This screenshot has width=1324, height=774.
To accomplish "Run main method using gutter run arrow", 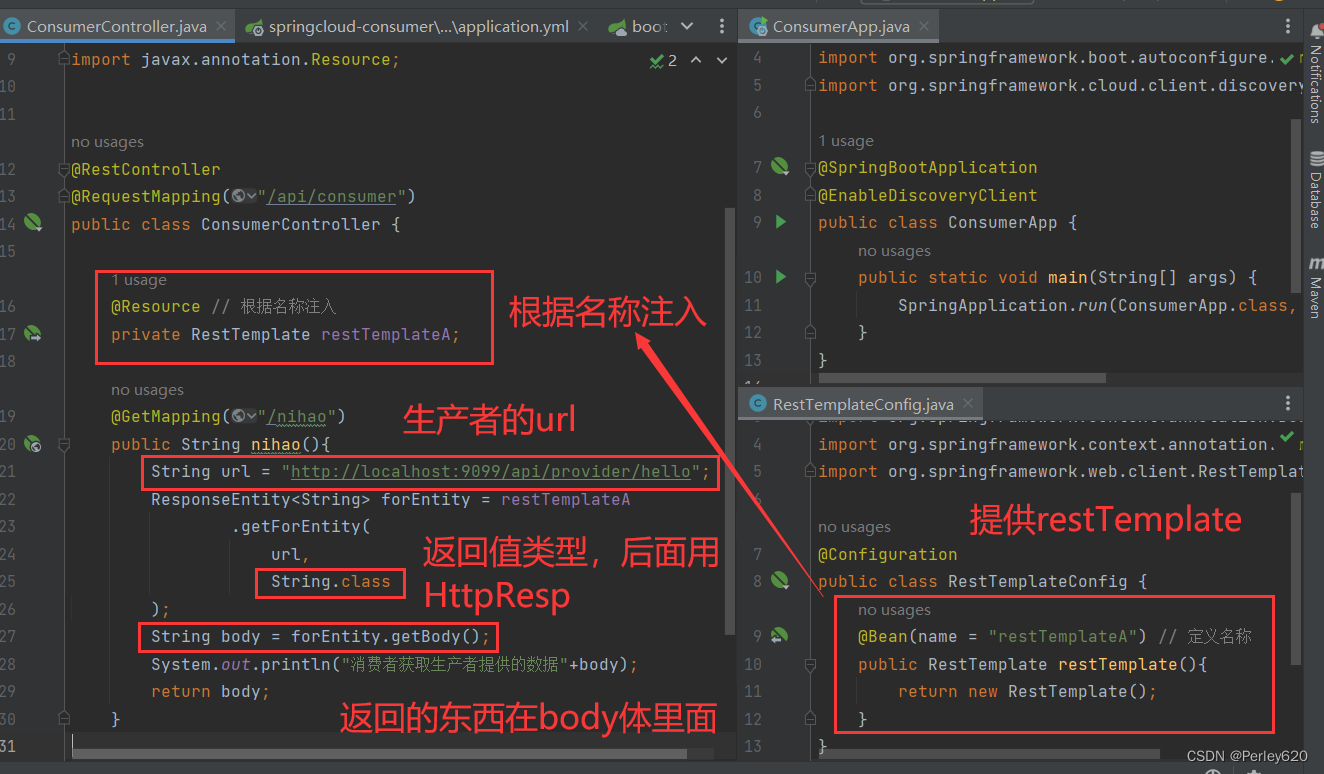I will (x=781, y=277).
